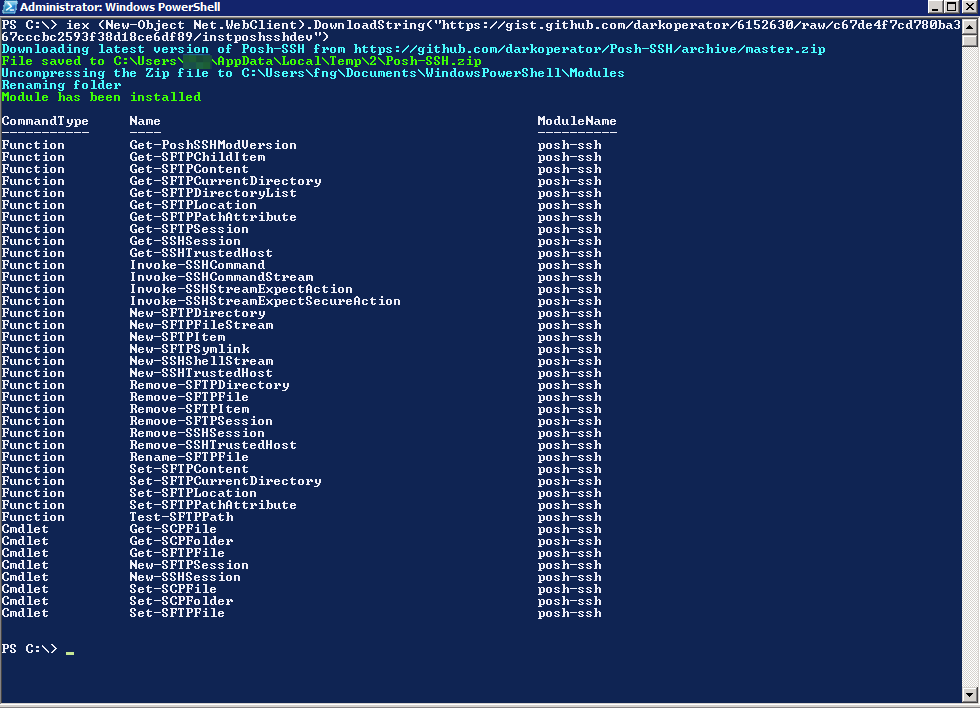Click New-SFTPItem function name

point(178,337)
